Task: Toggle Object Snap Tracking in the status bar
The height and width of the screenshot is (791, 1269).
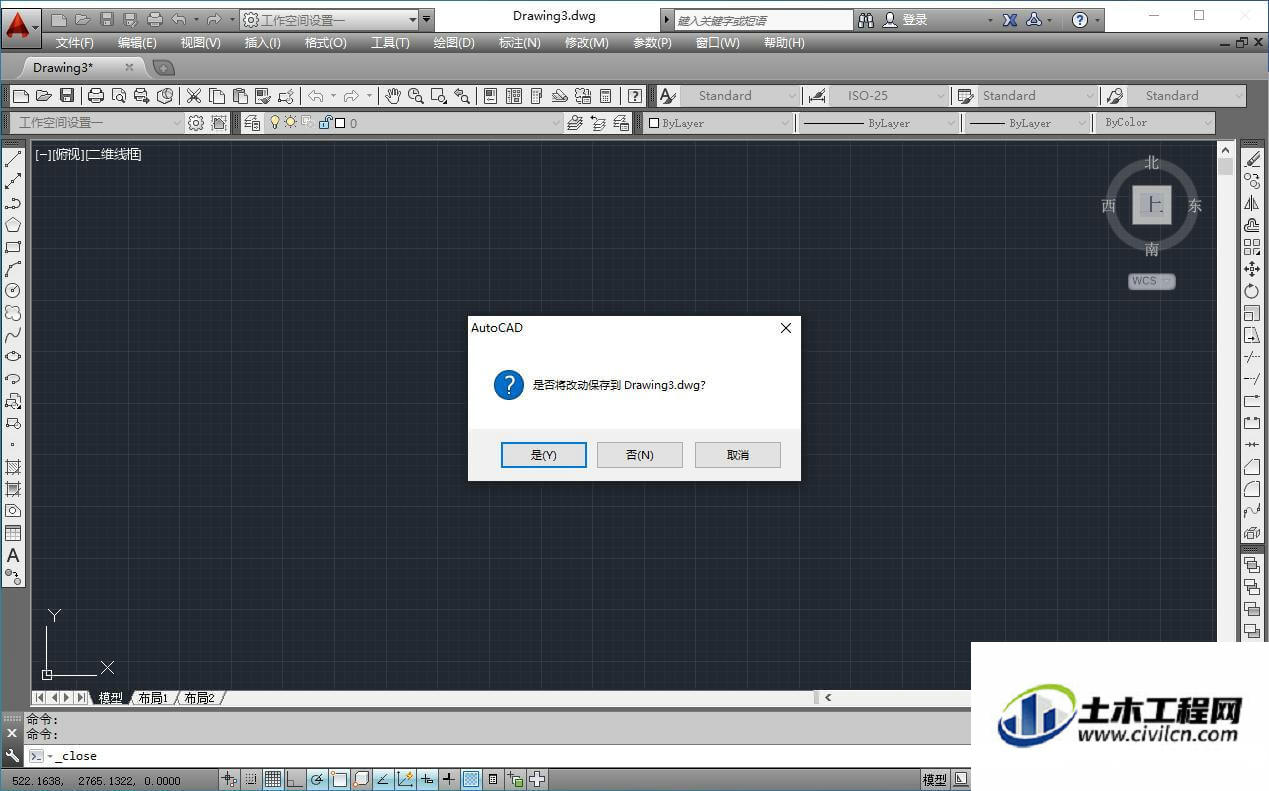Action: pyautogui.click(x=383, y=780)
